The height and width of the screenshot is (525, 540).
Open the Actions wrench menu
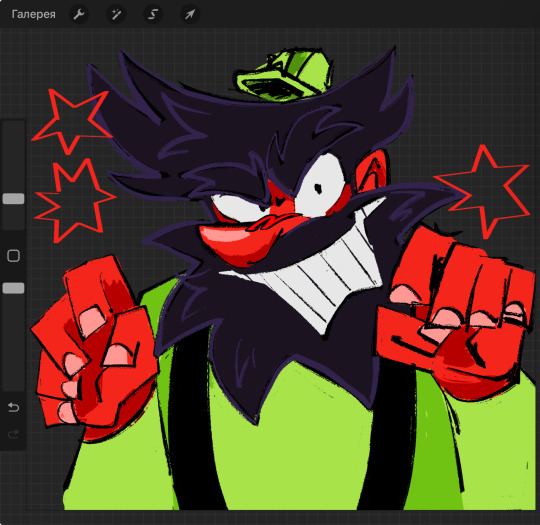click(x=79, y=14)
